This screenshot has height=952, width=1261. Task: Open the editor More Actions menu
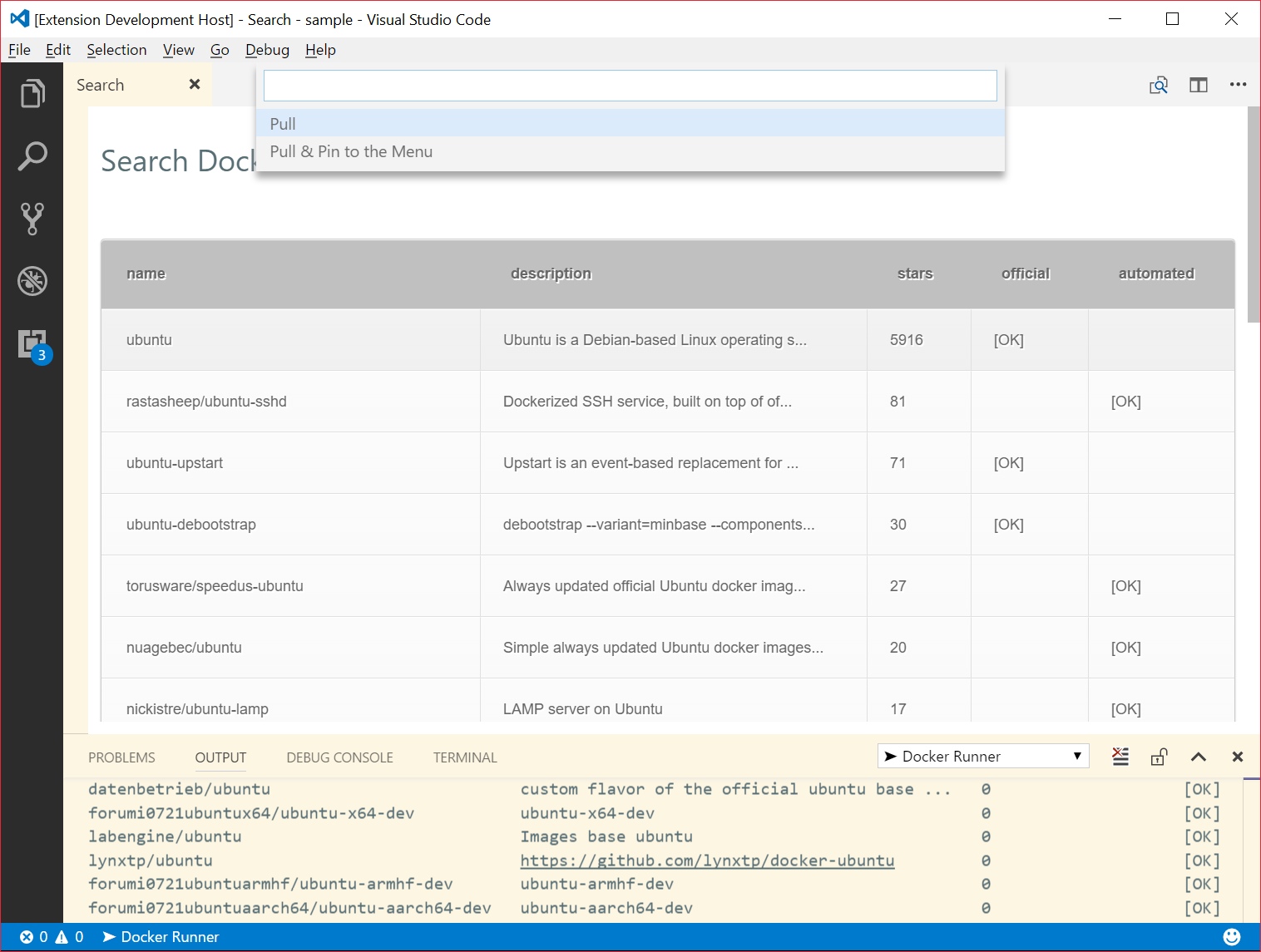tap(1238, 85)
